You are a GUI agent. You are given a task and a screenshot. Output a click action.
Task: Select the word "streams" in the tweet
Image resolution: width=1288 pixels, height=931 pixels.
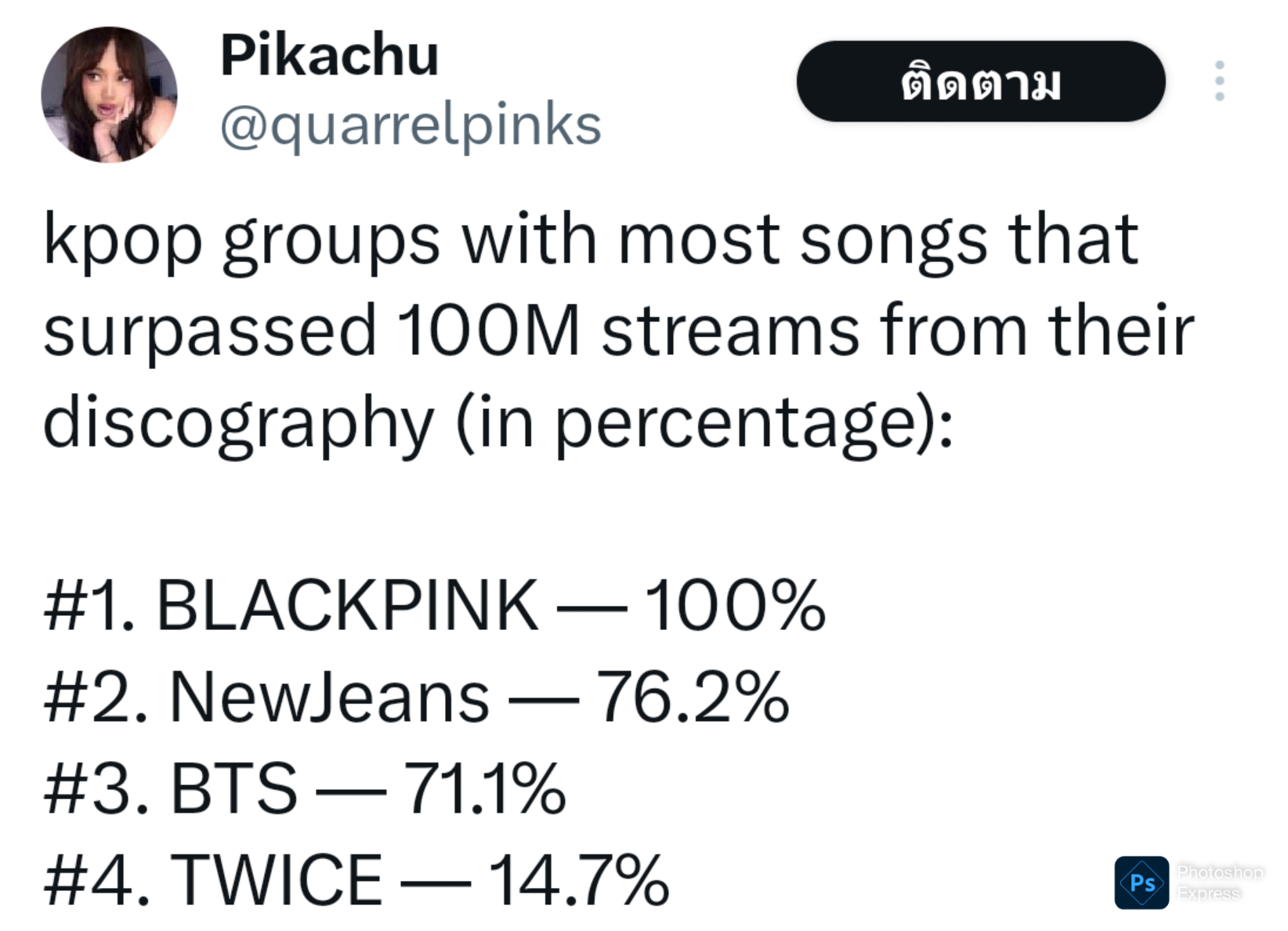[730, 331]
